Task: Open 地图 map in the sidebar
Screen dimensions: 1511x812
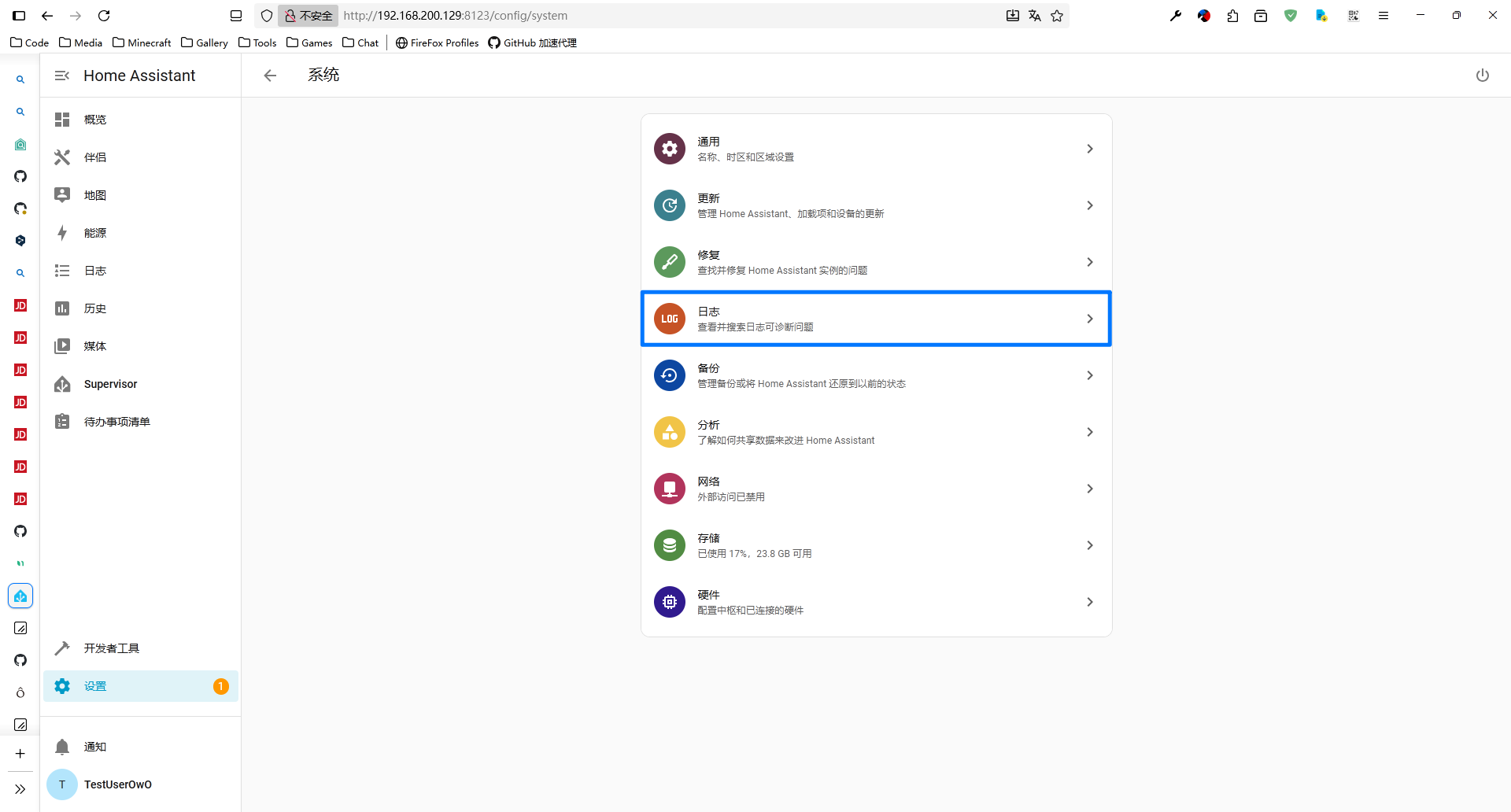Action: point(95,195)
